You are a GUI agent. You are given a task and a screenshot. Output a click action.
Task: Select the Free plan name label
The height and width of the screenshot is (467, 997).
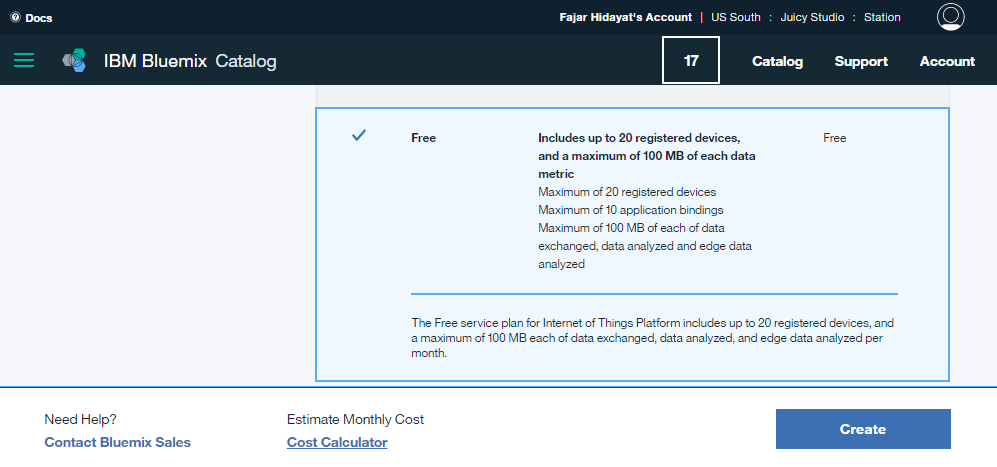(x=423, y=138)
